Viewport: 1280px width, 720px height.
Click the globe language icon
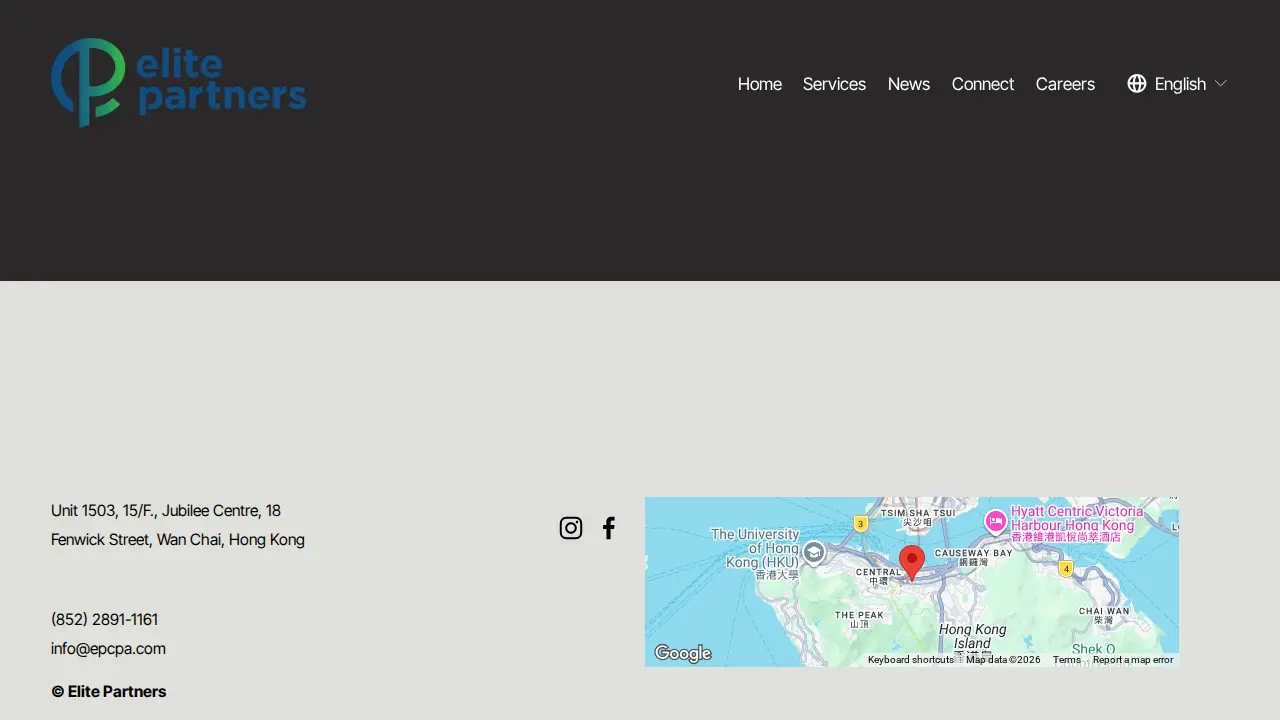[x=1137, y=84]
